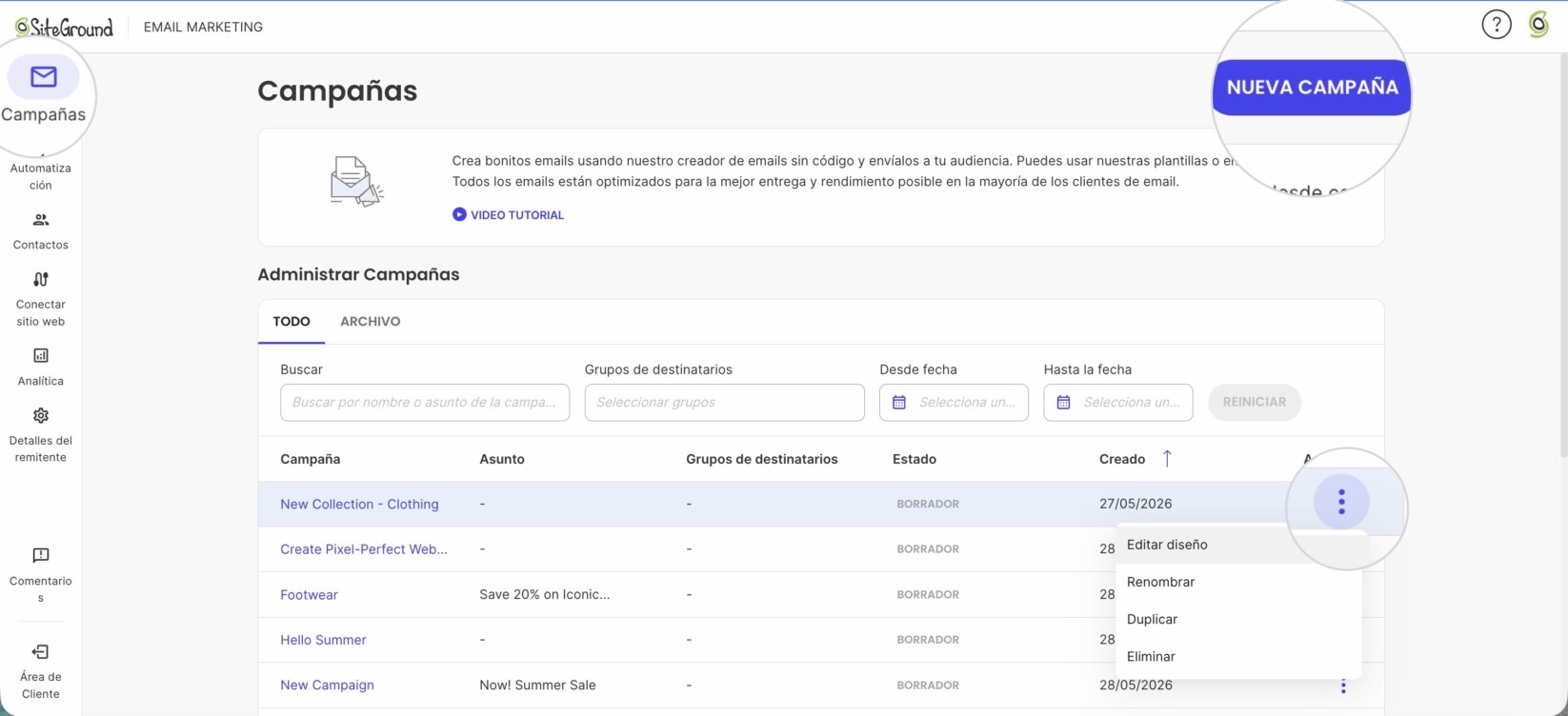
Task: Switch to the ARCHIVO tab
Action: [371, 322]
